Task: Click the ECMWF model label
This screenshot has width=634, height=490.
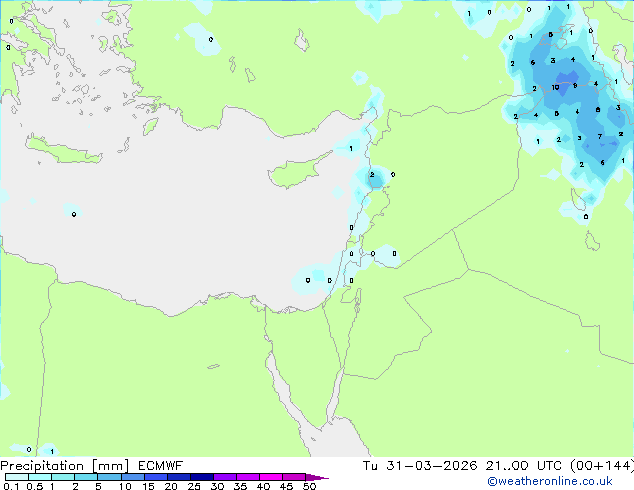Action: tap(161, 466)
